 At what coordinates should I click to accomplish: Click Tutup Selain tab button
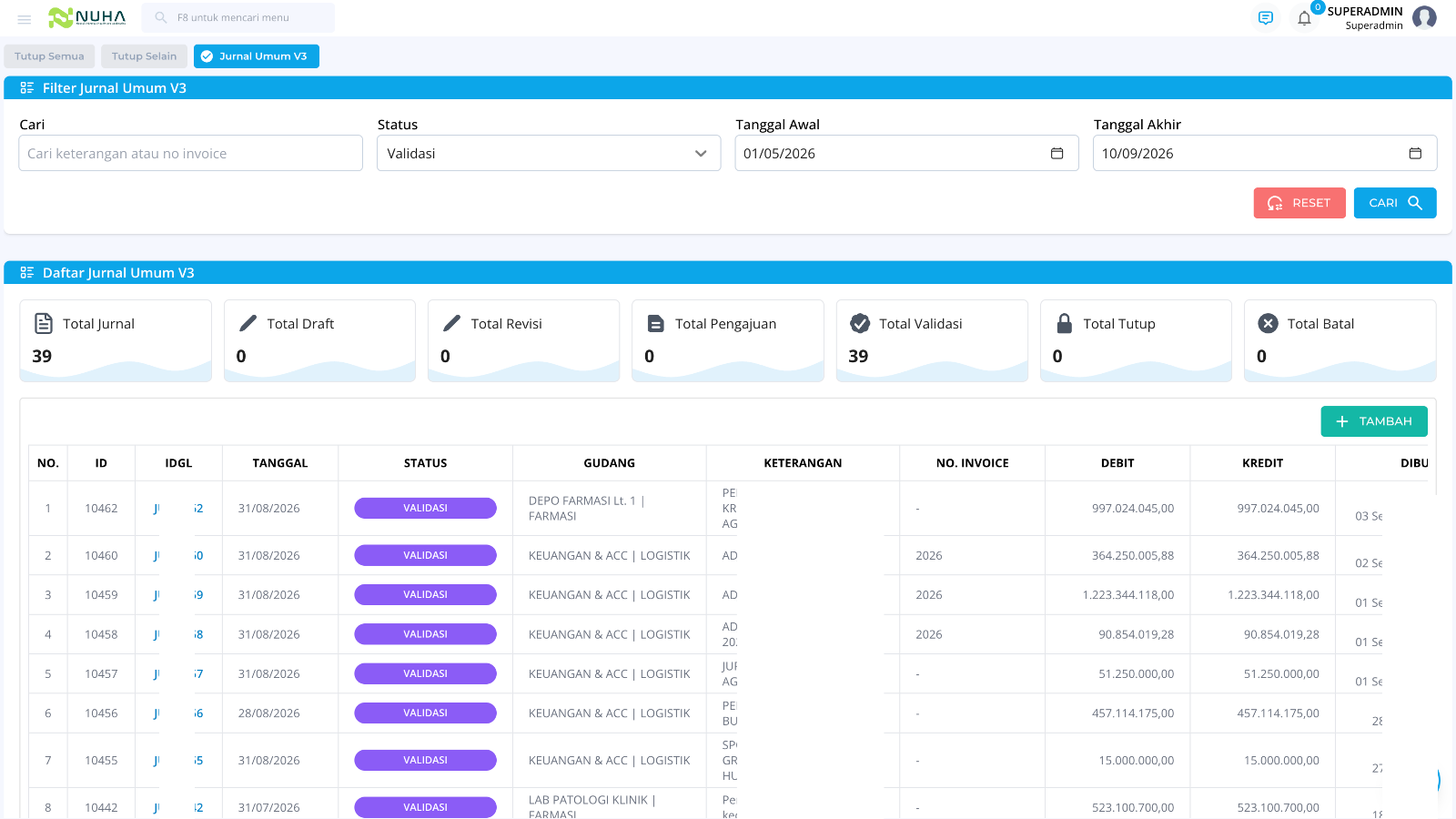pos(144,56)
